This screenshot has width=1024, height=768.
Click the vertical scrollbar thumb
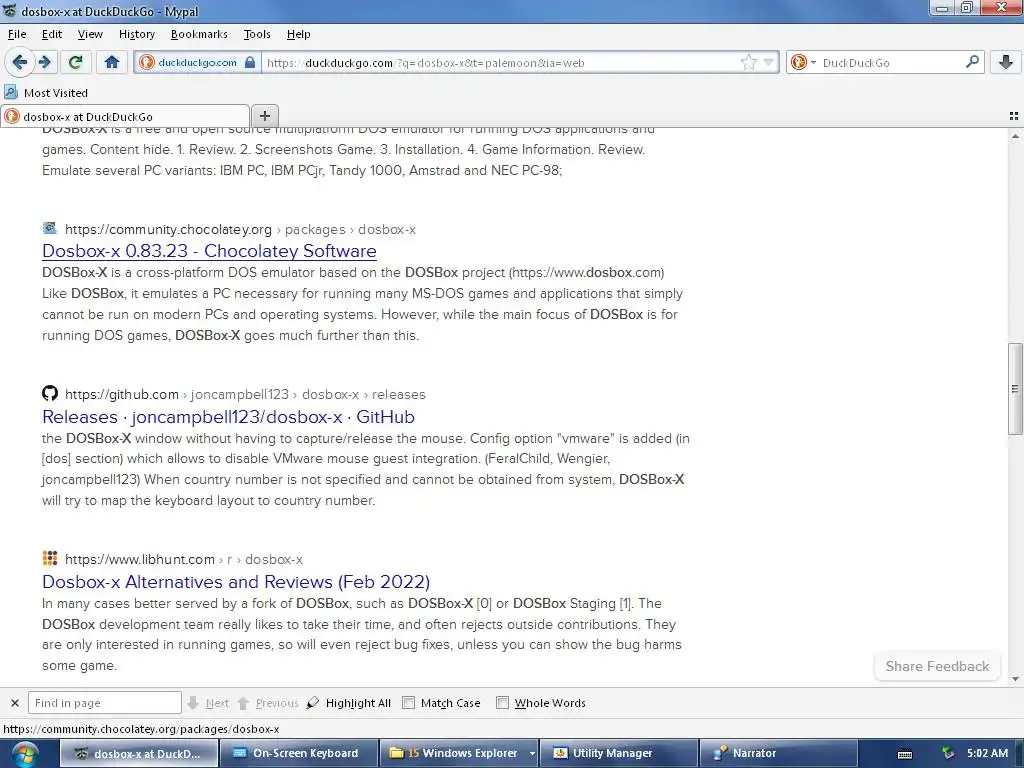[1015, 389]
